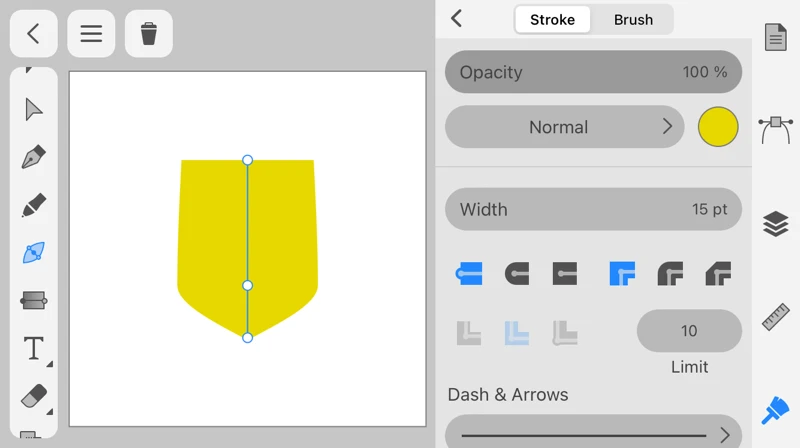Viewport: 800px width, 448px height.
Task: Switch to the Stroke tab
Action: click(553, 20)
